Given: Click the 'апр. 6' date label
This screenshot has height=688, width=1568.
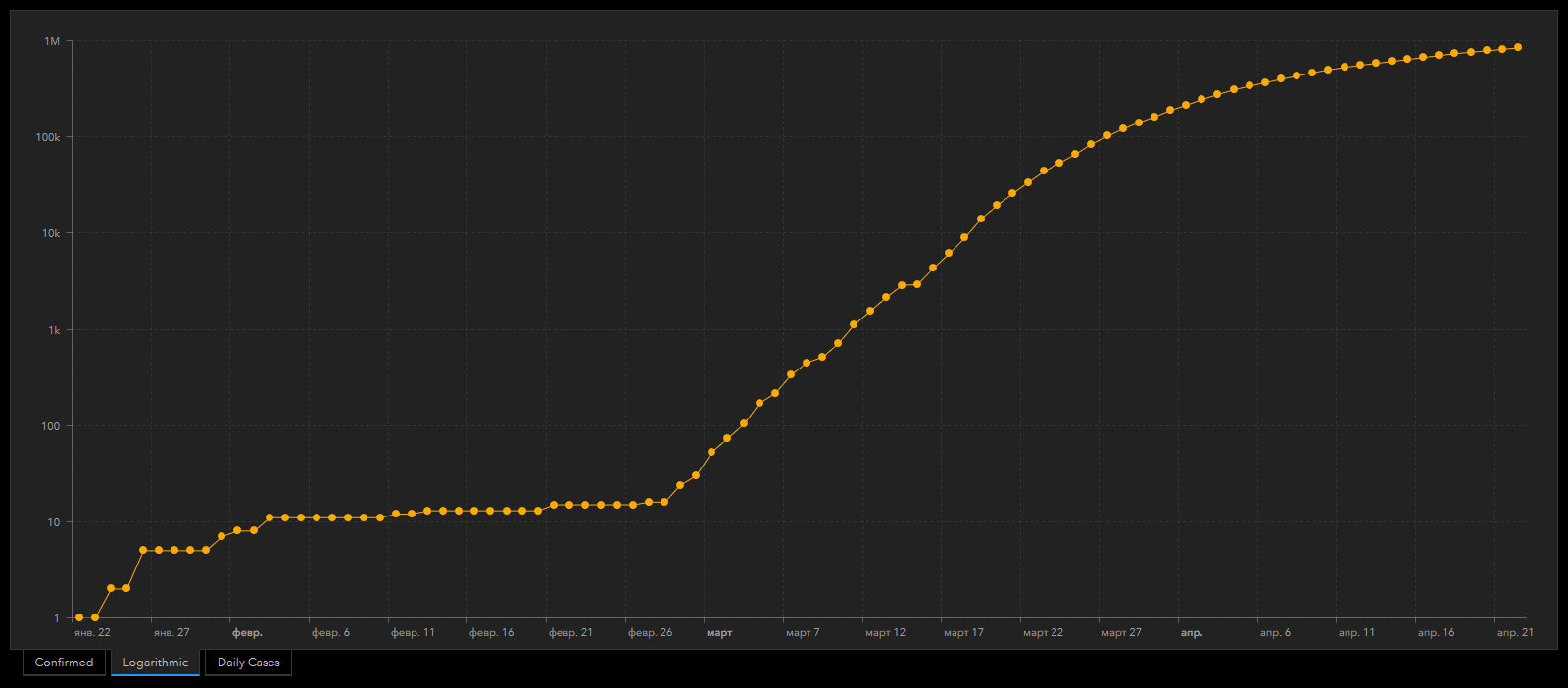Looking at the screenshot, I should coord(1275,633).
